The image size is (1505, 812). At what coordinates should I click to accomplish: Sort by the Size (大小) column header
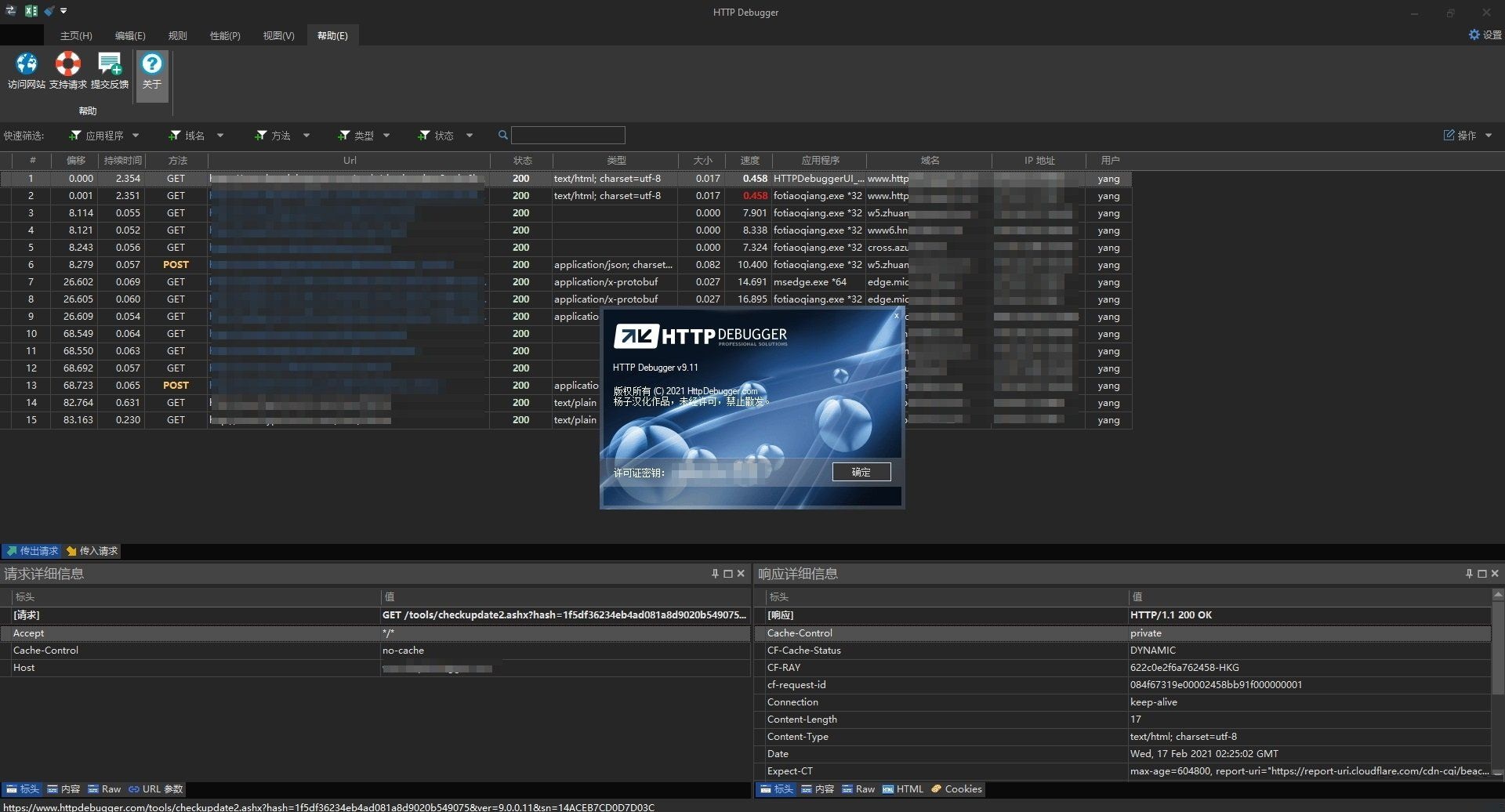pyautogui.click(x=702, y=160)
